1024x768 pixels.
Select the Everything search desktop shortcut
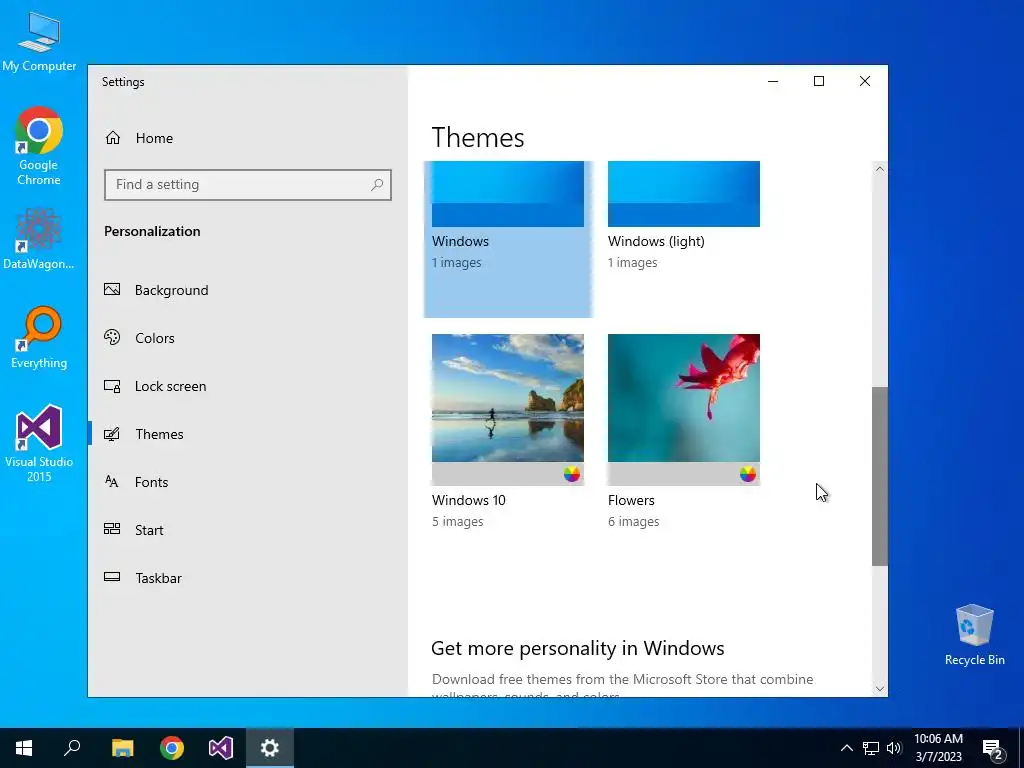pyautogui.click(x=39, y=338)
